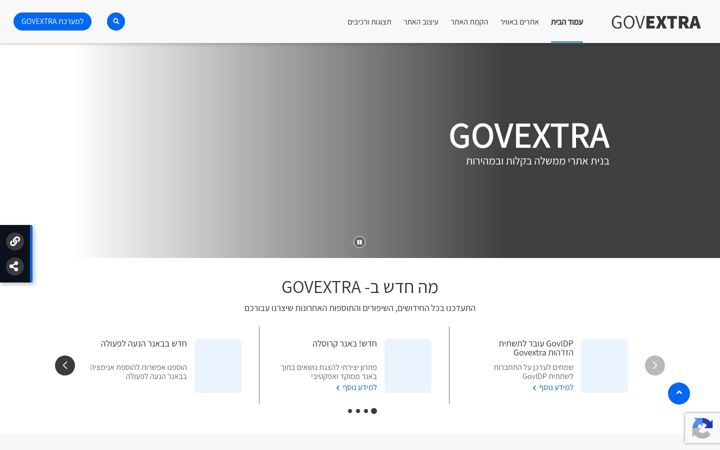Open the אתרים באוויר menu item
Viewport: 720px width, 450px height.
pyautogui.click(x=519, y=22)
